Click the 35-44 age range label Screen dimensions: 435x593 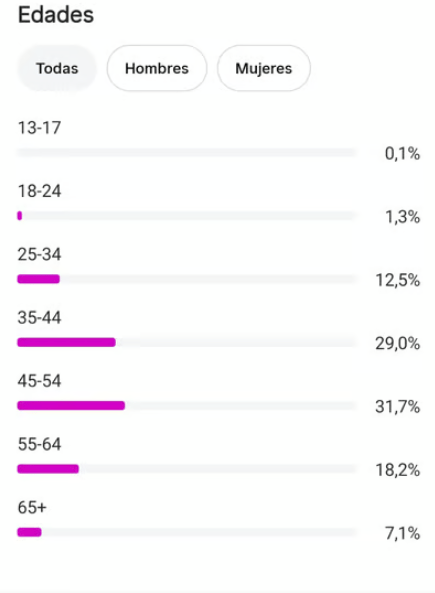[39, 317]
